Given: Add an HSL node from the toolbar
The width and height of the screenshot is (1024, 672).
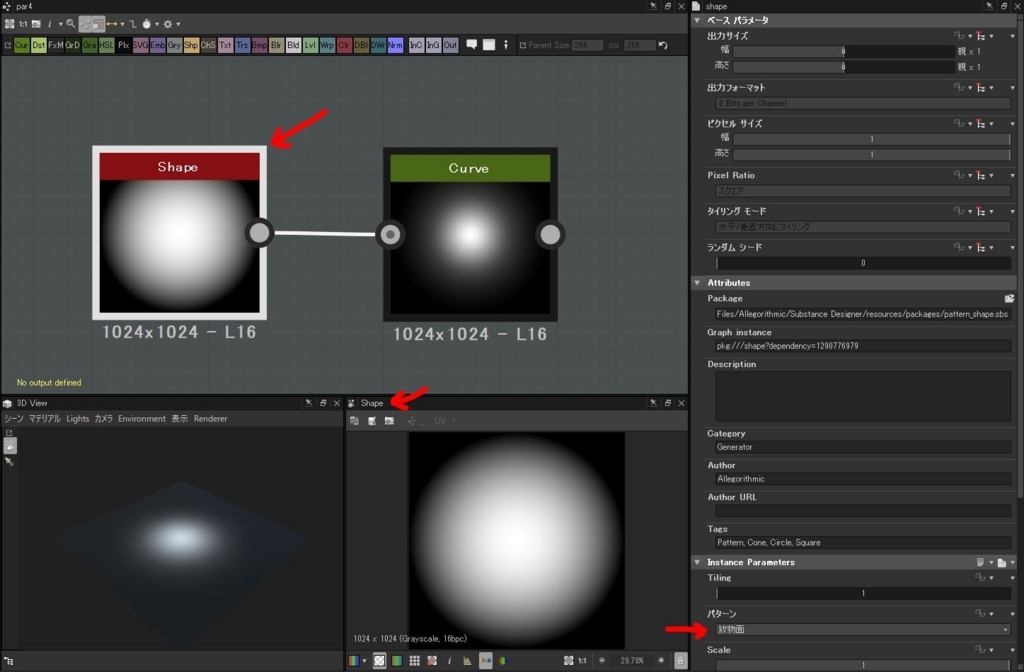Looking at the screenshot, I should [x=106, y=45].
